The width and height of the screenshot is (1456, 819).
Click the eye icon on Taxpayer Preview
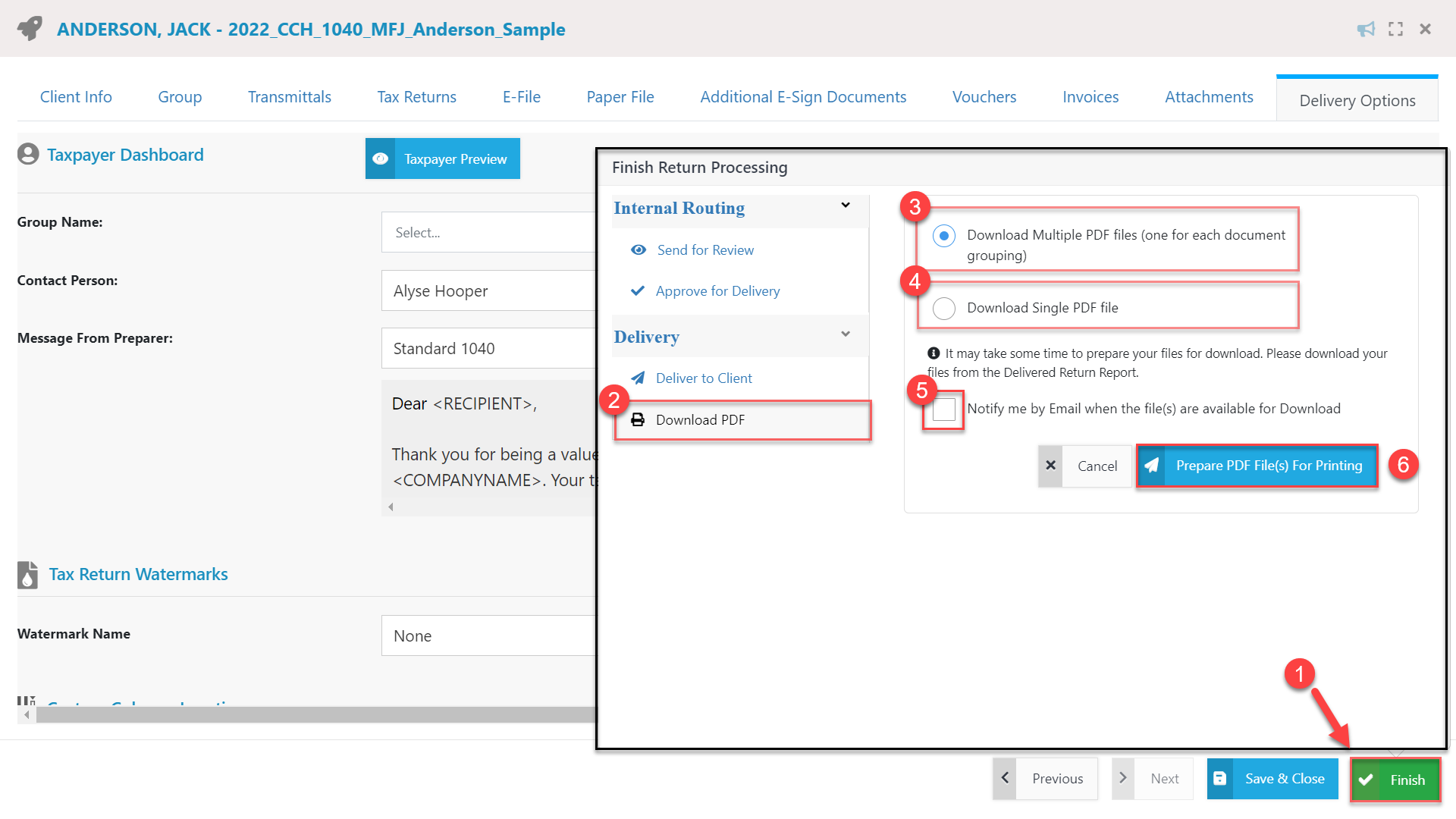click(381, 158)
